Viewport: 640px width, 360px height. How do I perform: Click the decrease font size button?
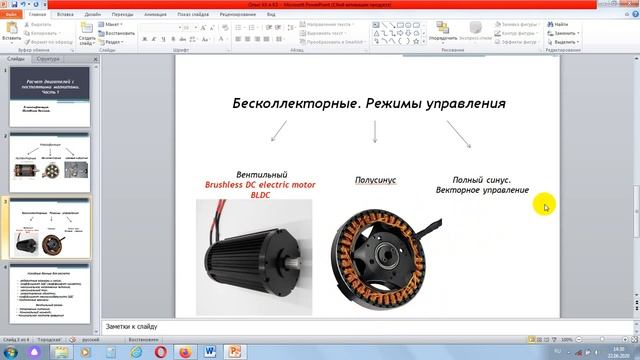[x=212, y=28]
